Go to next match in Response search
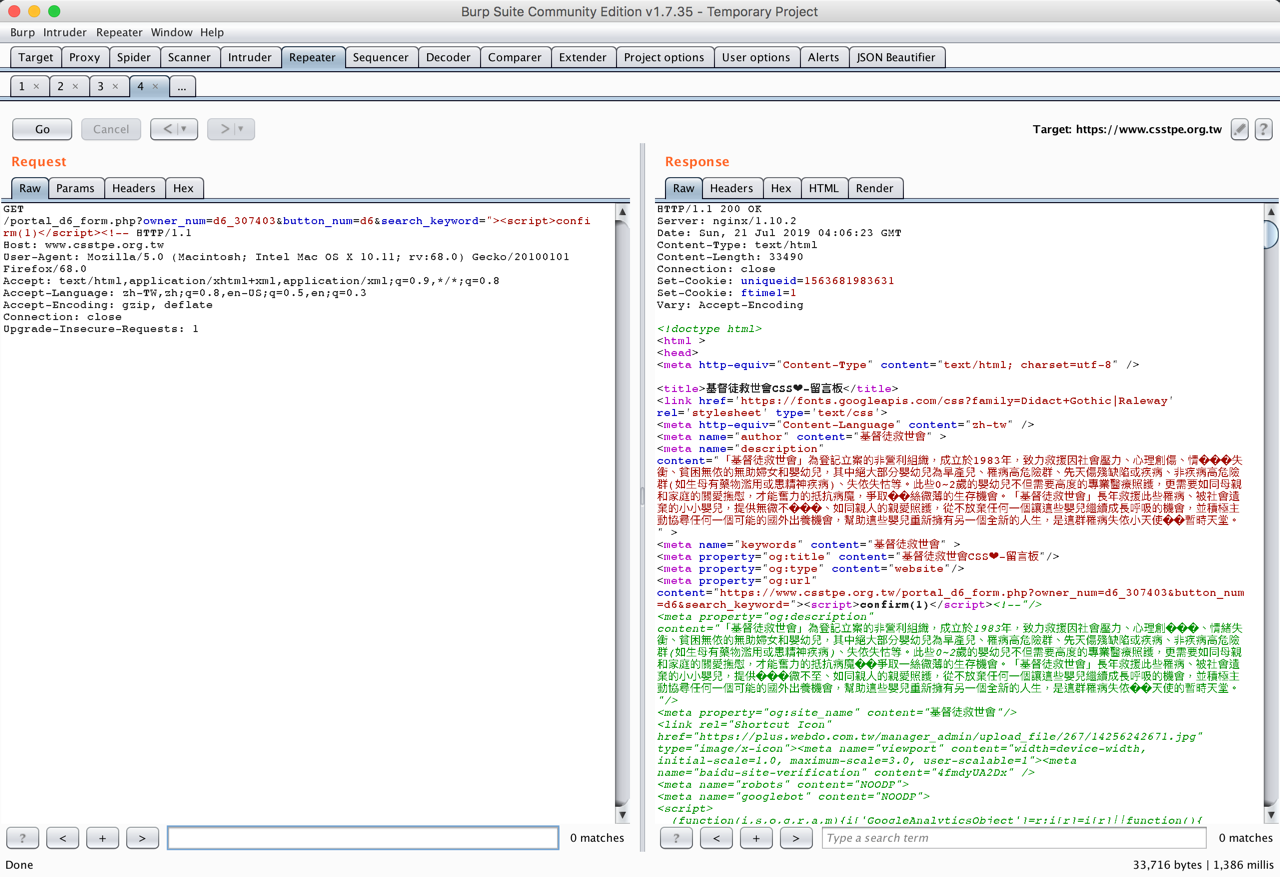Image resolution: width=1280 pixels, height=877 pixels. point(796,838)
